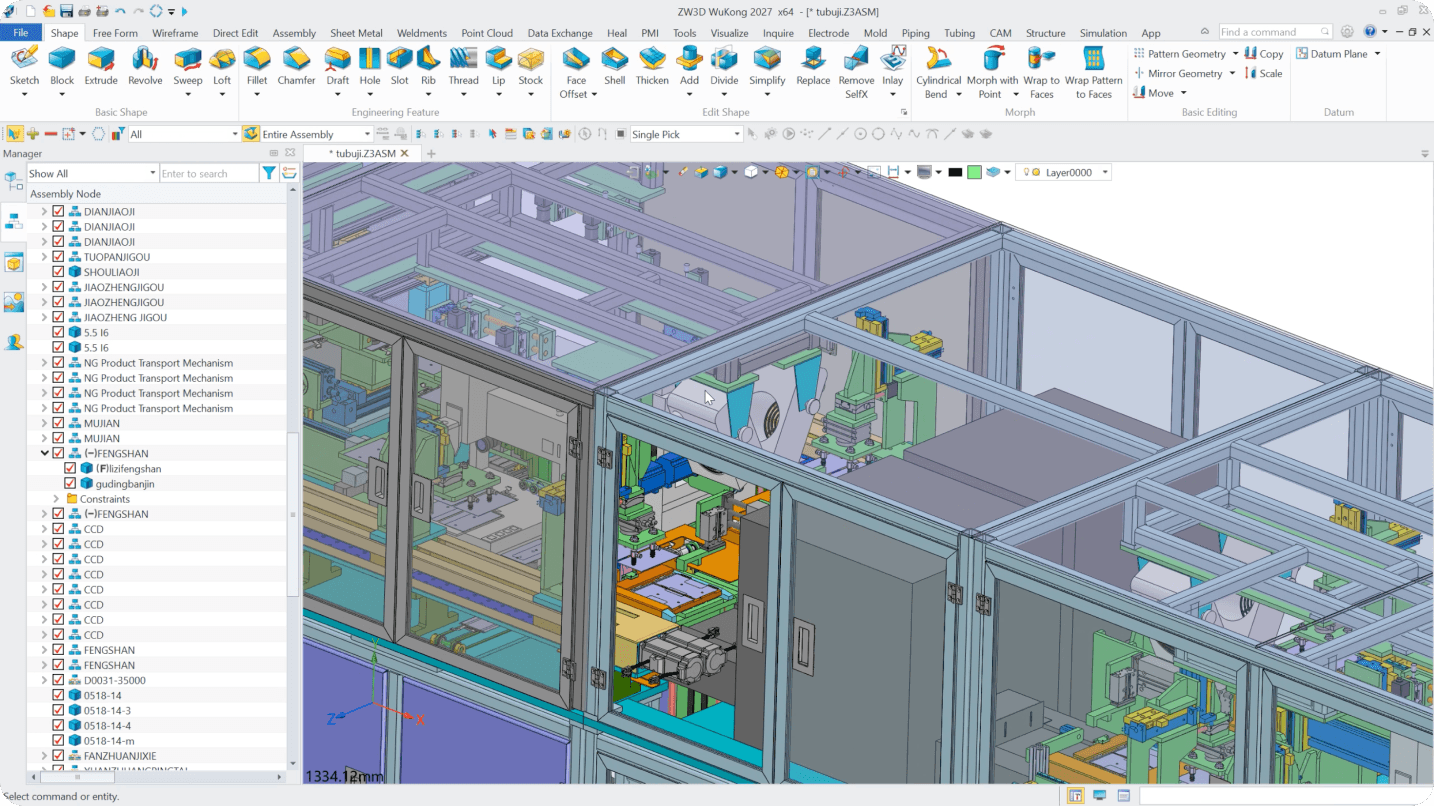Click the green color swatch
1434x806 pixels.
point(974,172)
